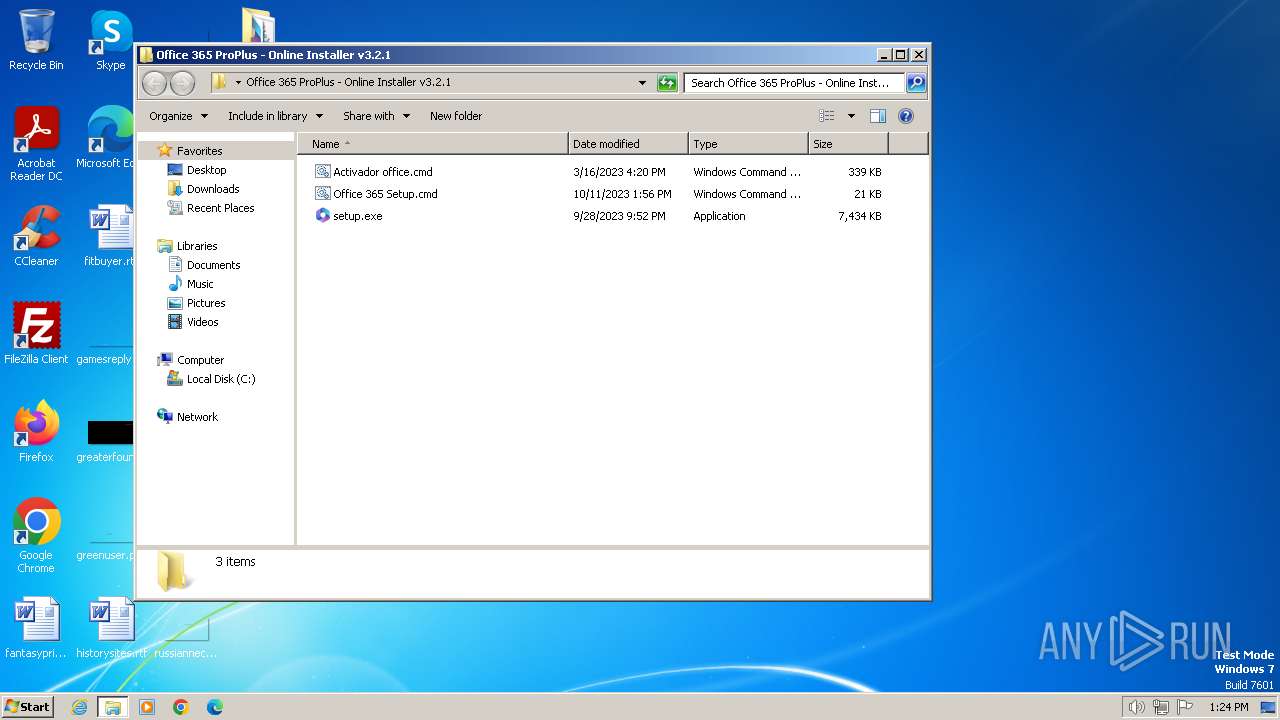
Task: Select the setup.exe application icon
Action: (x=322, y=216)
